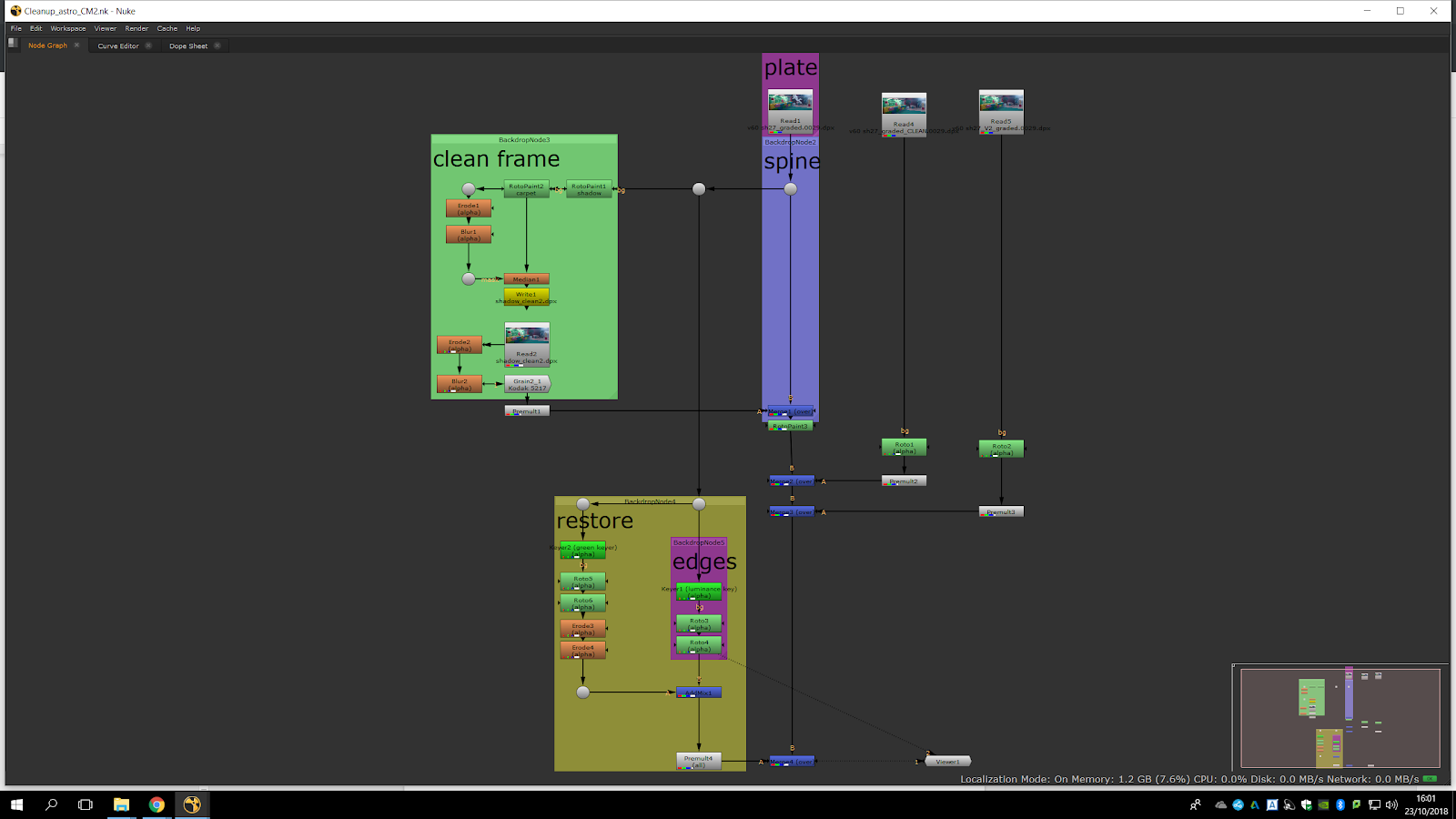Screen dimensions: 1456x819
Task: Switch to the Dope Sheet tab
Action: pos(188,45)
